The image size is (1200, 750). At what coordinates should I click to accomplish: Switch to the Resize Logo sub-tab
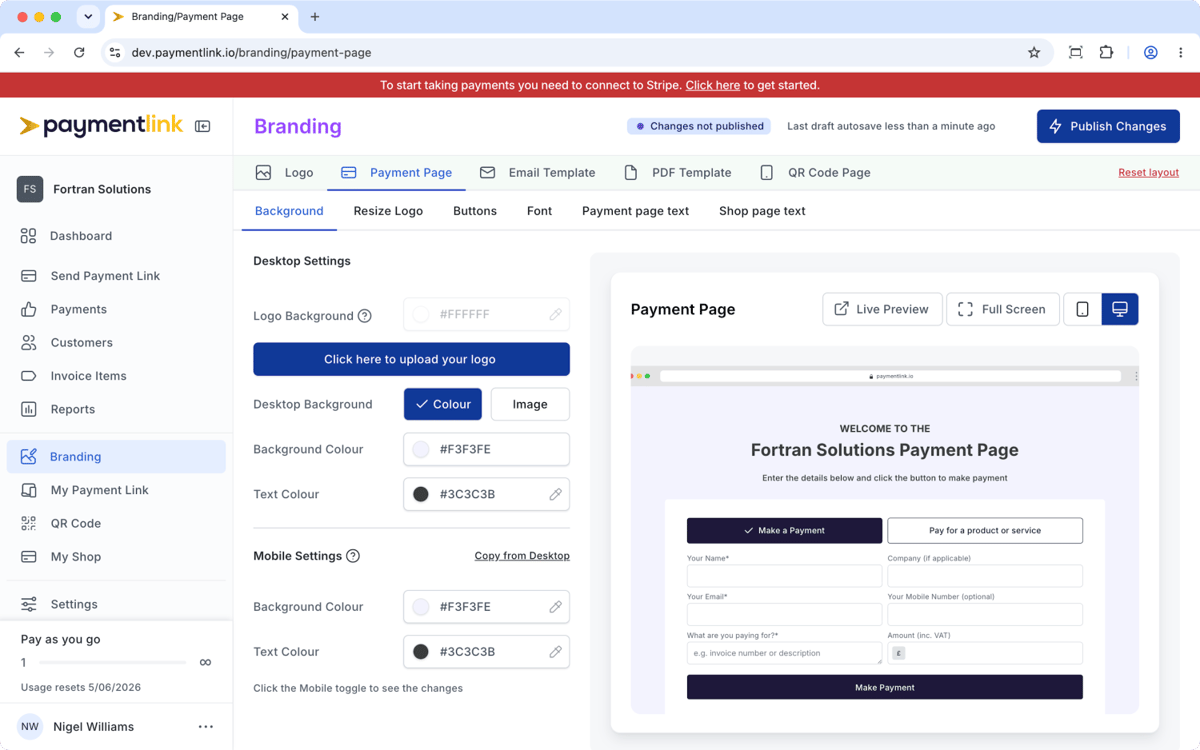click(x=388, y=211)
